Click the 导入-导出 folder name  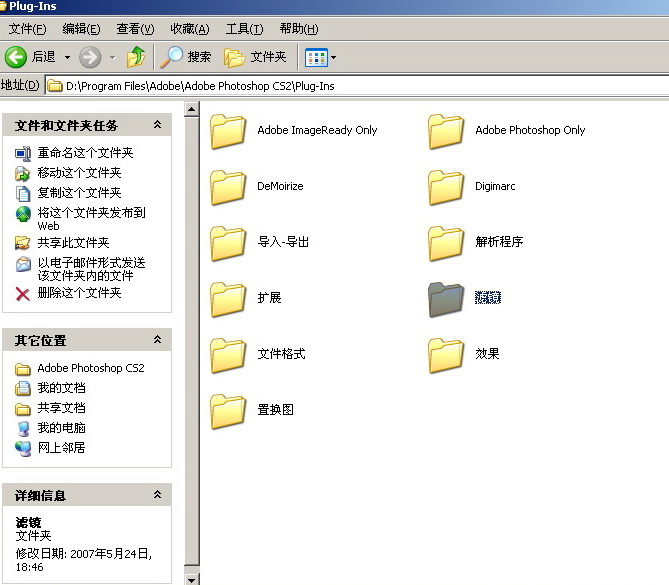click(x=283, y=242)
